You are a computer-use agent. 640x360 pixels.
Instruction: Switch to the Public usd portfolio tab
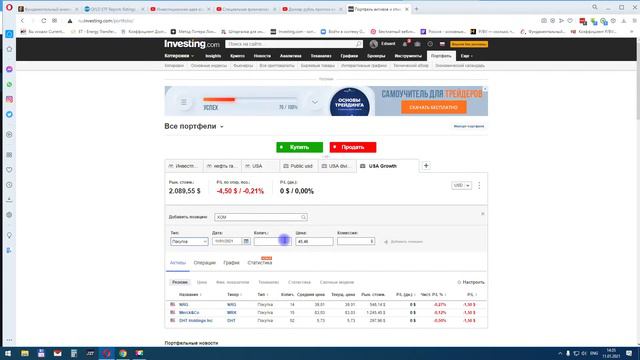pos(298,166)
